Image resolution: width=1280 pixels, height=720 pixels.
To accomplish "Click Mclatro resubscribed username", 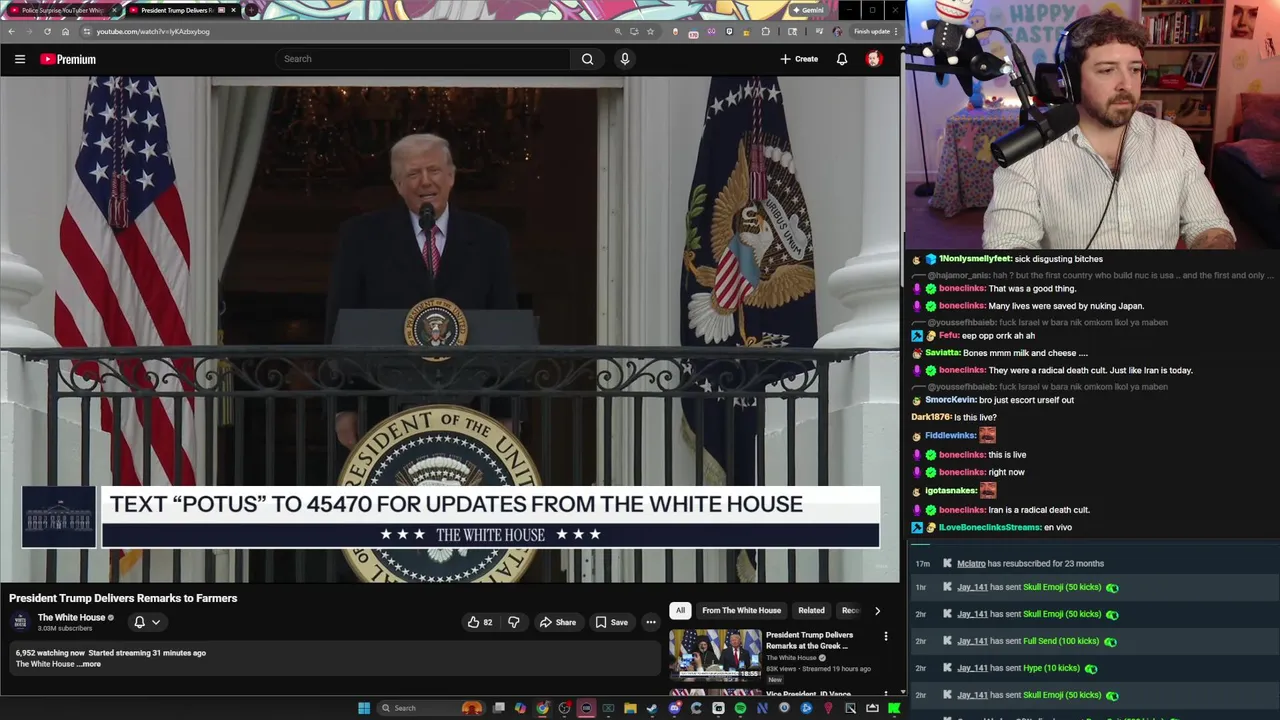I will (x=971, y=564).
